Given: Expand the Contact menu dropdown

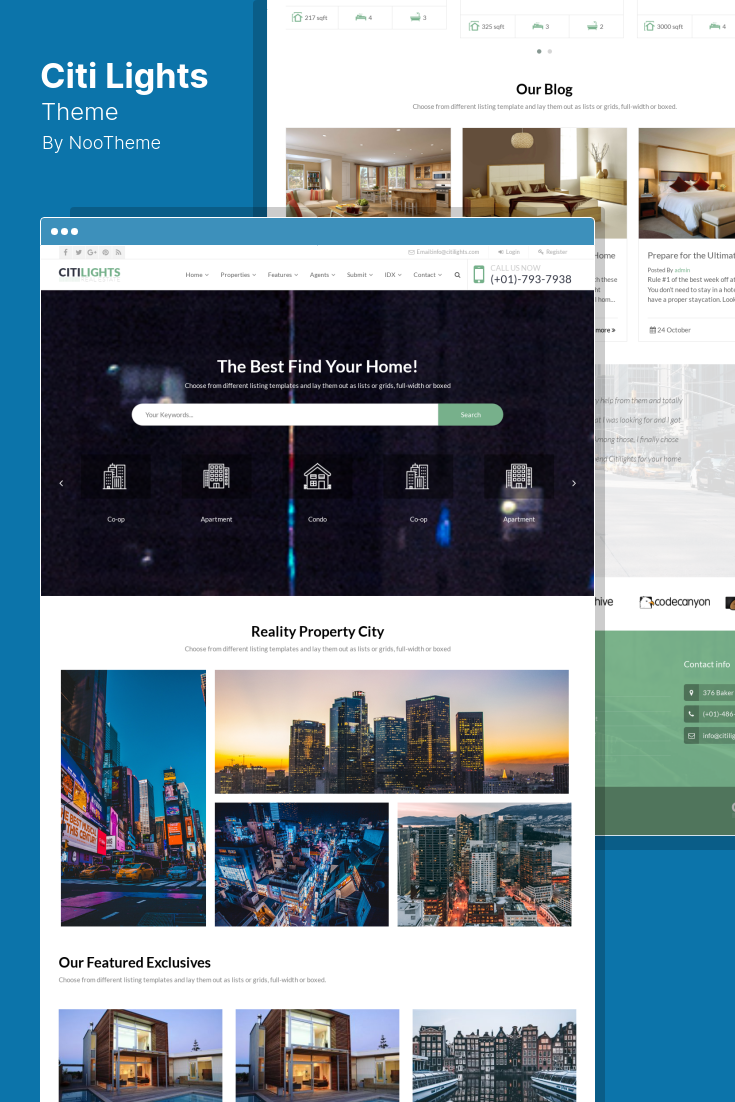Looking at the screenshot, I should [x=427, y=275].
